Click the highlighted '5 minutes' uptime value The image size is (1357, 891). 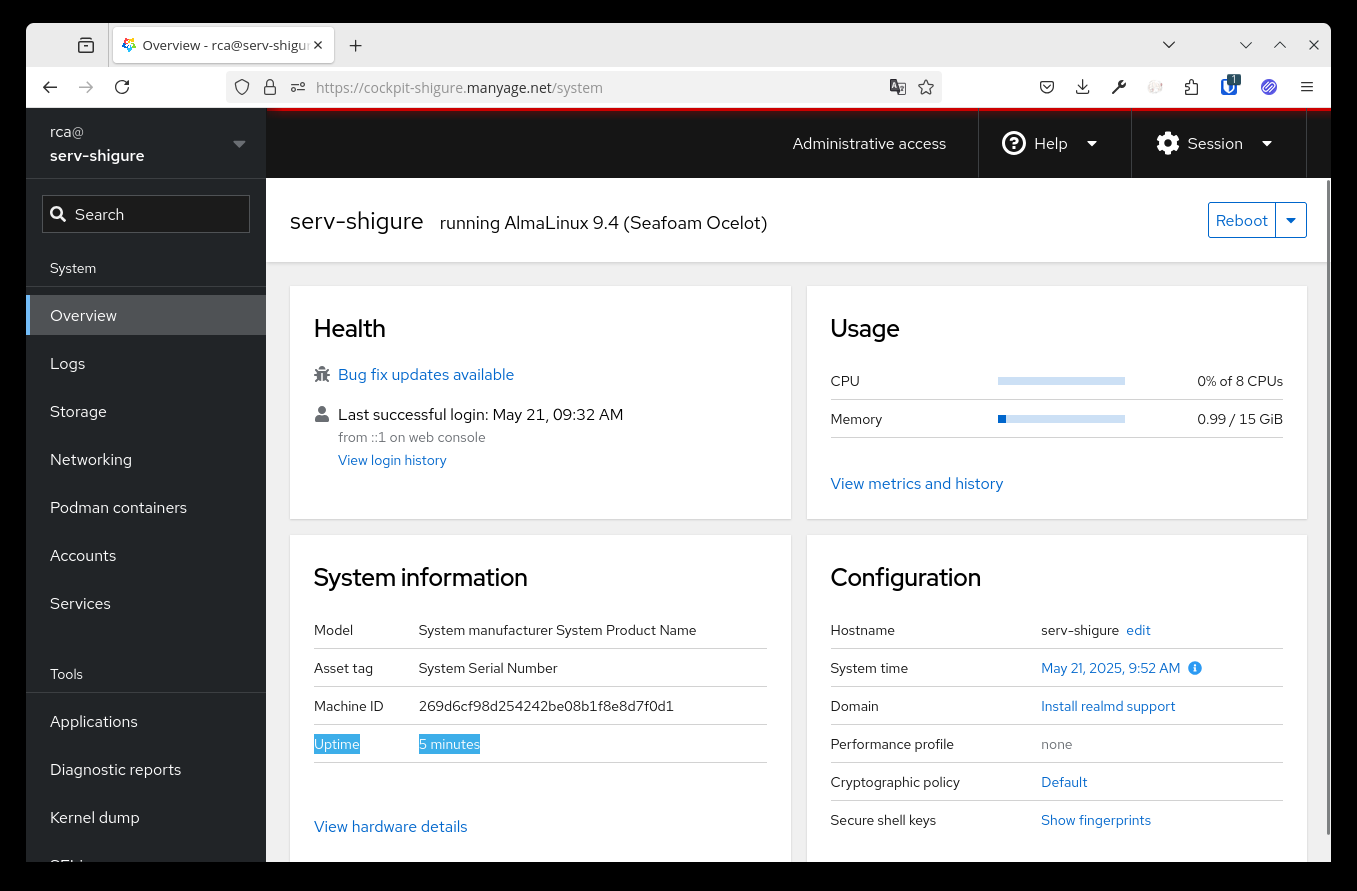pyautogui.click(x=449, y=744)
